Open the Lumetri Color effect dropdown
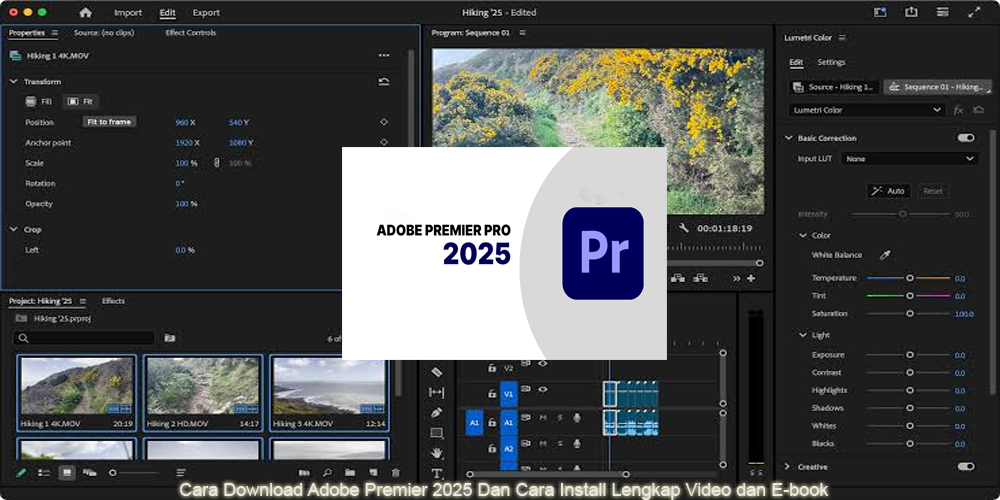Viewport: 1000px width, 500px height. [867, 110]
